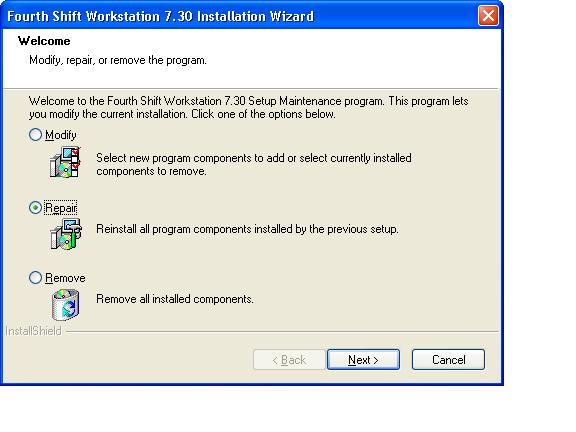Click the greyed-out Back button
576x432 pixels.
pyautogui.click(x=289, y=360)
